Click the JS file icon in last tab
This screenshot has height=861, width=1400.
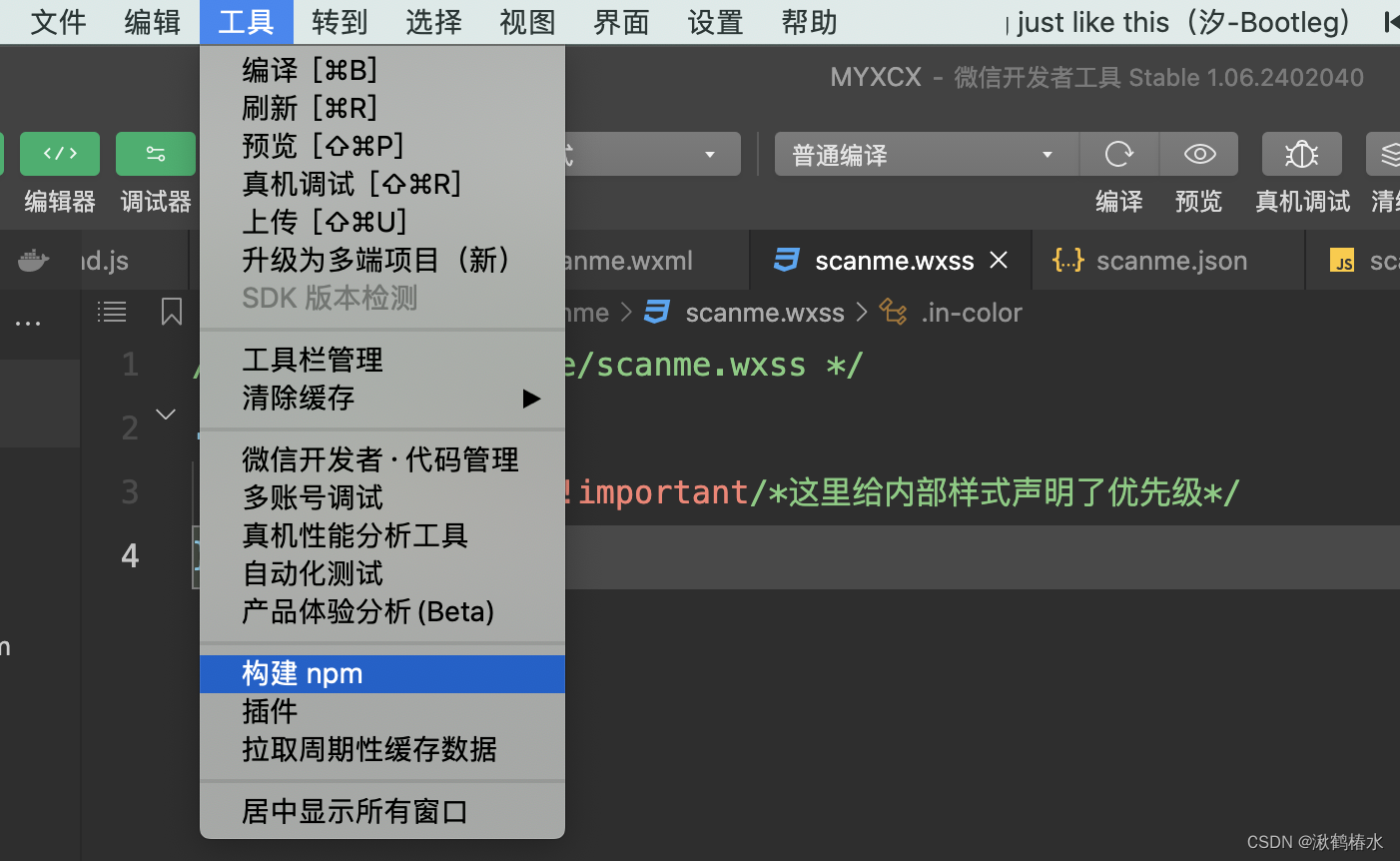click(1343, 261)
